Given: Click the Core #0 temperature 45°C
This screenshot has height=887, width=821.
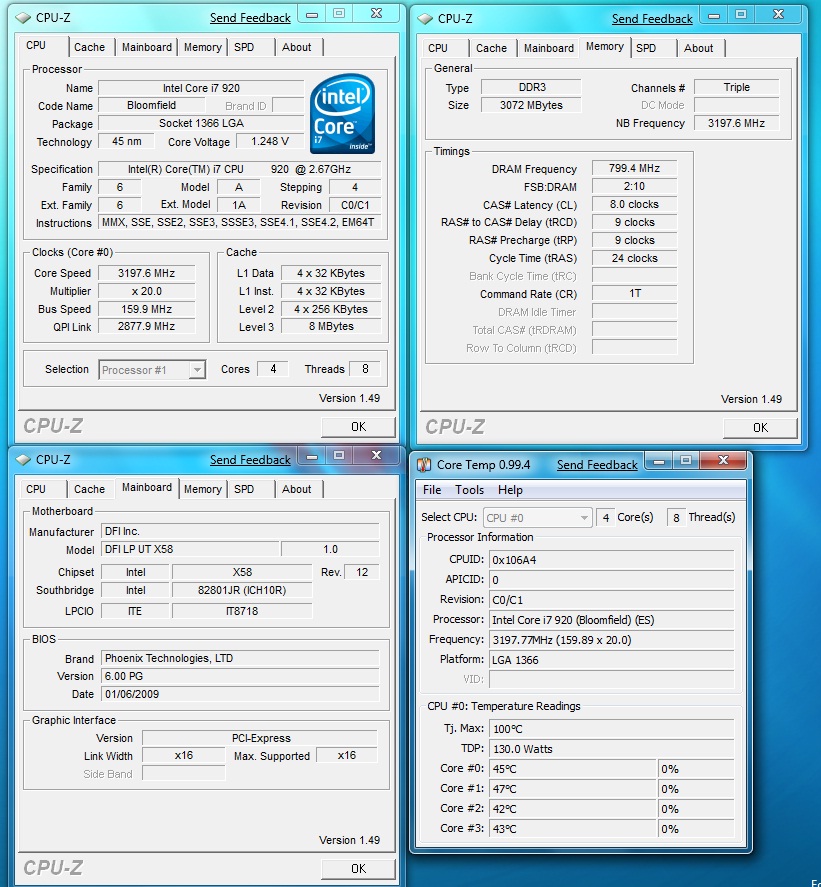Looking at the screenshot, I should 572,769.
